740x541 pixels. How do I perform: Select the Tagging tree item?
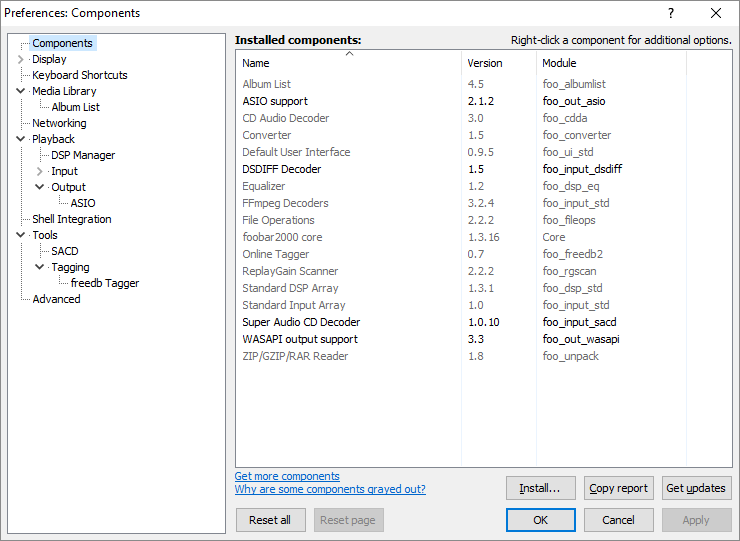pyautogui.click(x=70, y=268)
